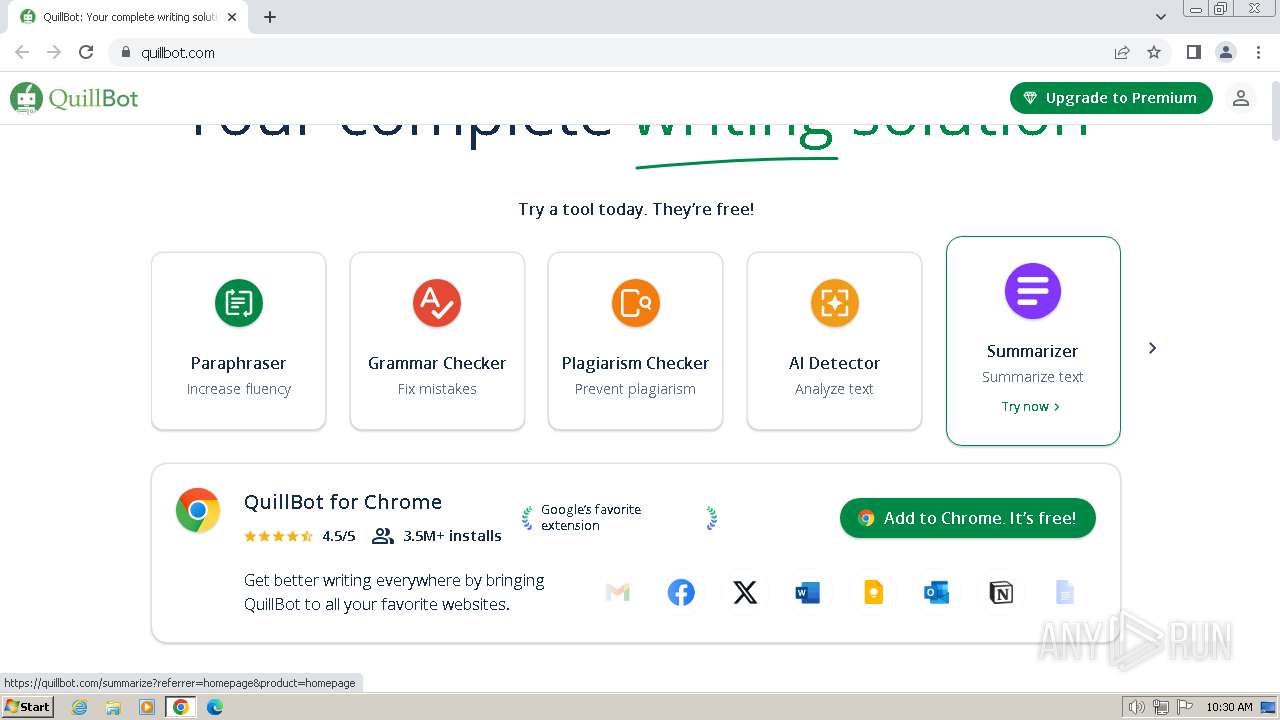Toggle the browser side panel
Screen dimensions: 1280x720
point(1193,52)
